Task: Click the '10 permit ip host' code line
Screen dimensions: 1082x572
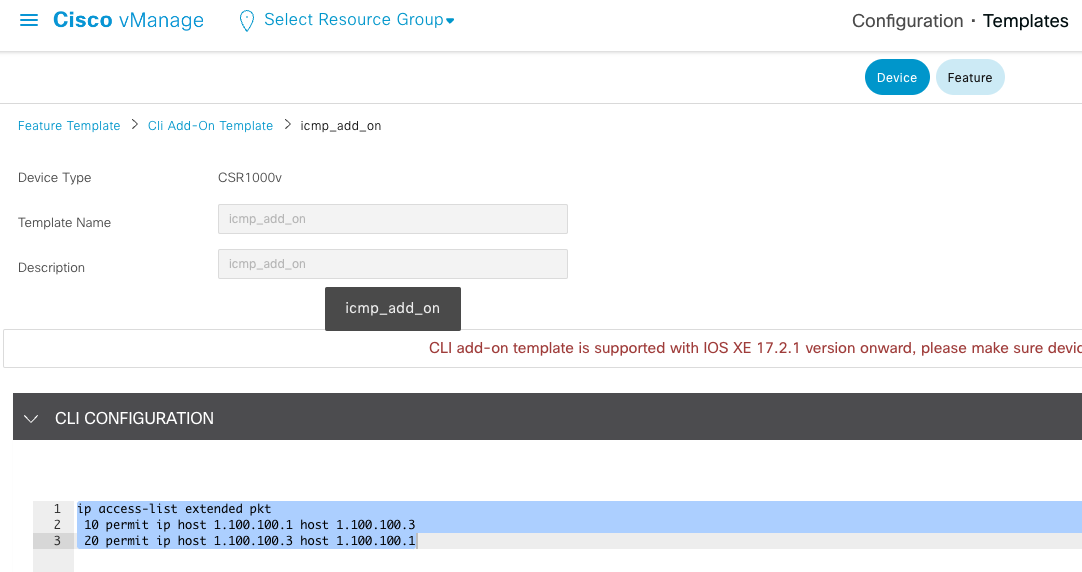Action: 249,525
